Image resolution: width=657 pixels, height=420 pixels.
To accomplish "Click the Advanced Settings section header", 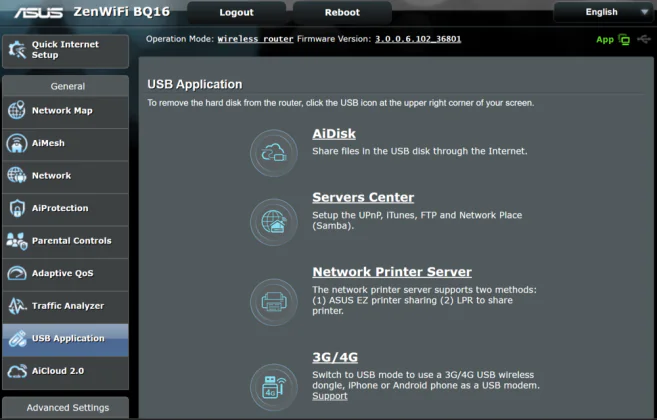I will (65, 407).
